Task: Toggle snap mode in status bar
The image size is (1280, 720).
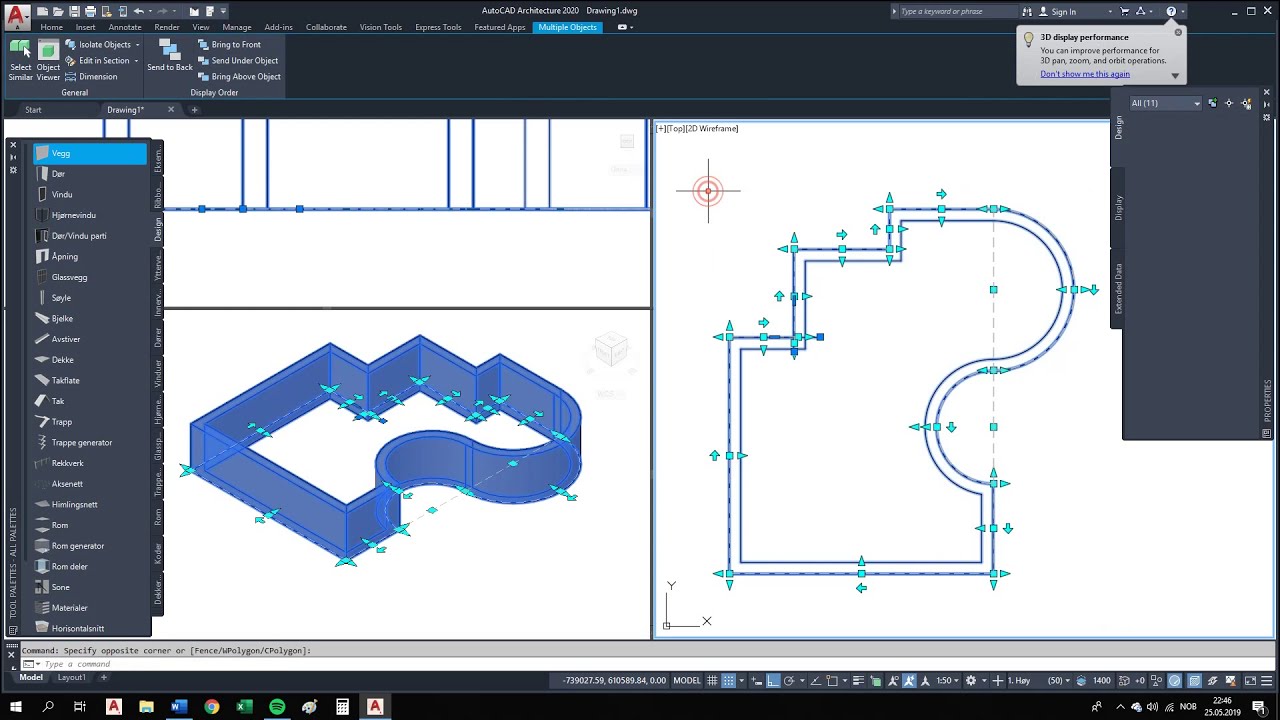Action: 729,681
